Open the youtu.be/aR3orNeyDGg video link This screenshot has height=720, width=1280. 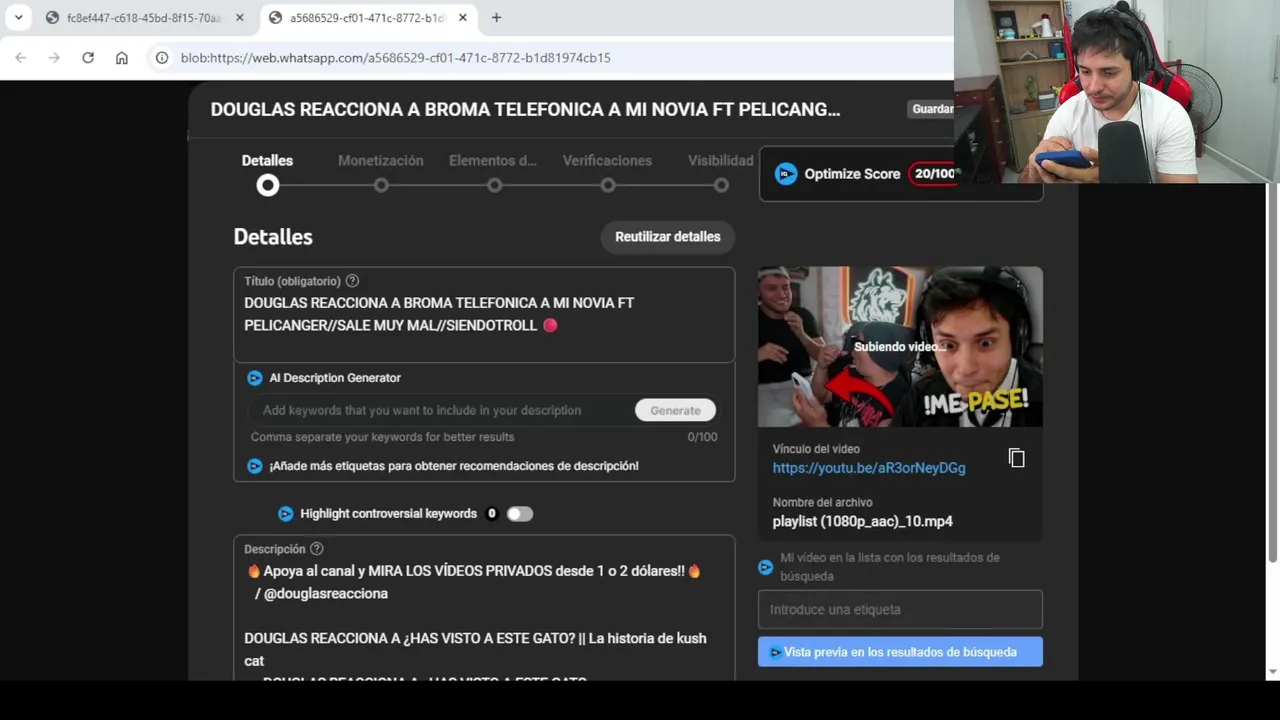pos(869,468)
